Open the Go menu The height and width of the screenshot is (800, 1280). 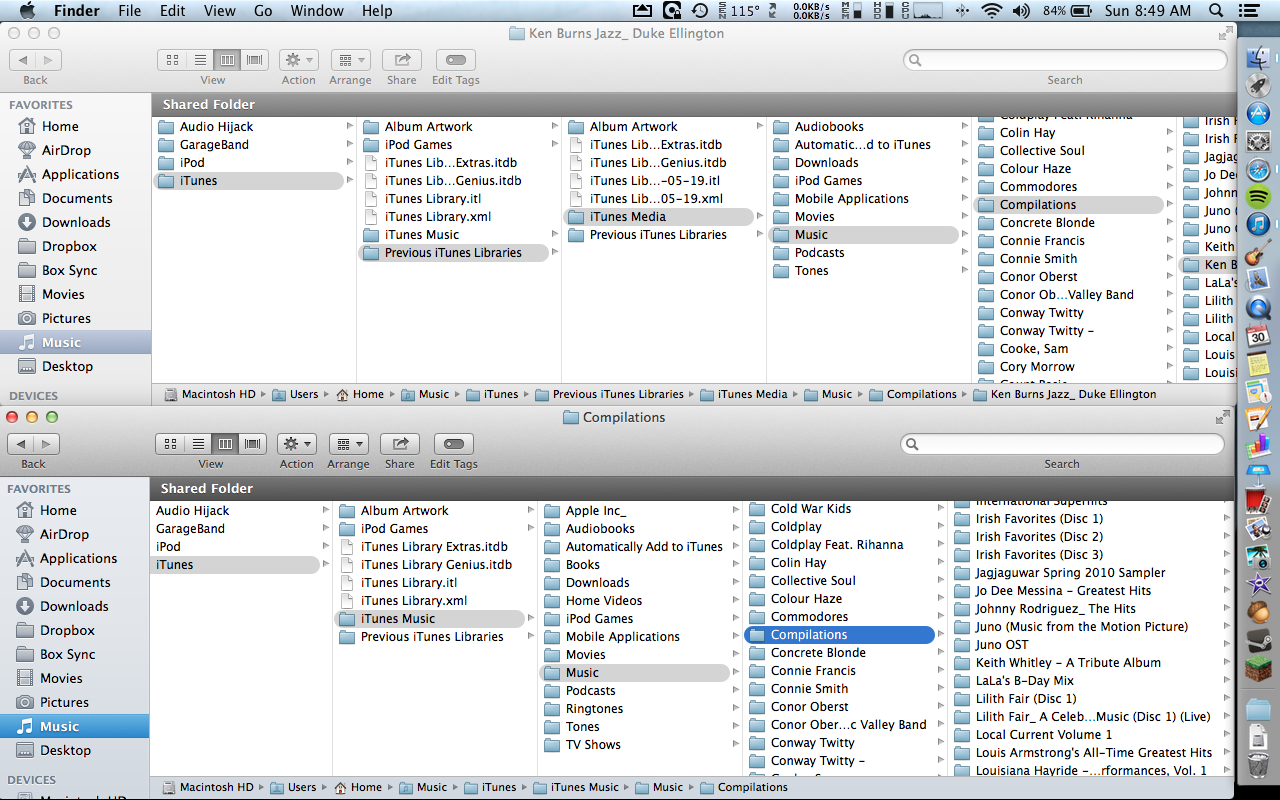click(x=263, y=11)
